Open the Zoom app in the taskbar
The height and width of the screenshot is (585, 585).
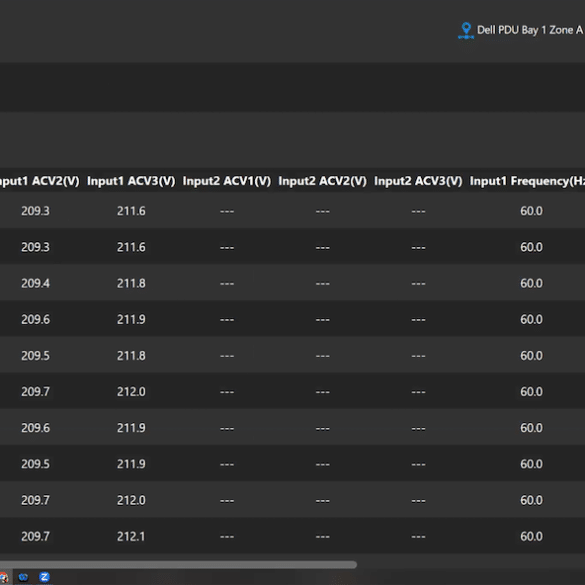(44, 577)
